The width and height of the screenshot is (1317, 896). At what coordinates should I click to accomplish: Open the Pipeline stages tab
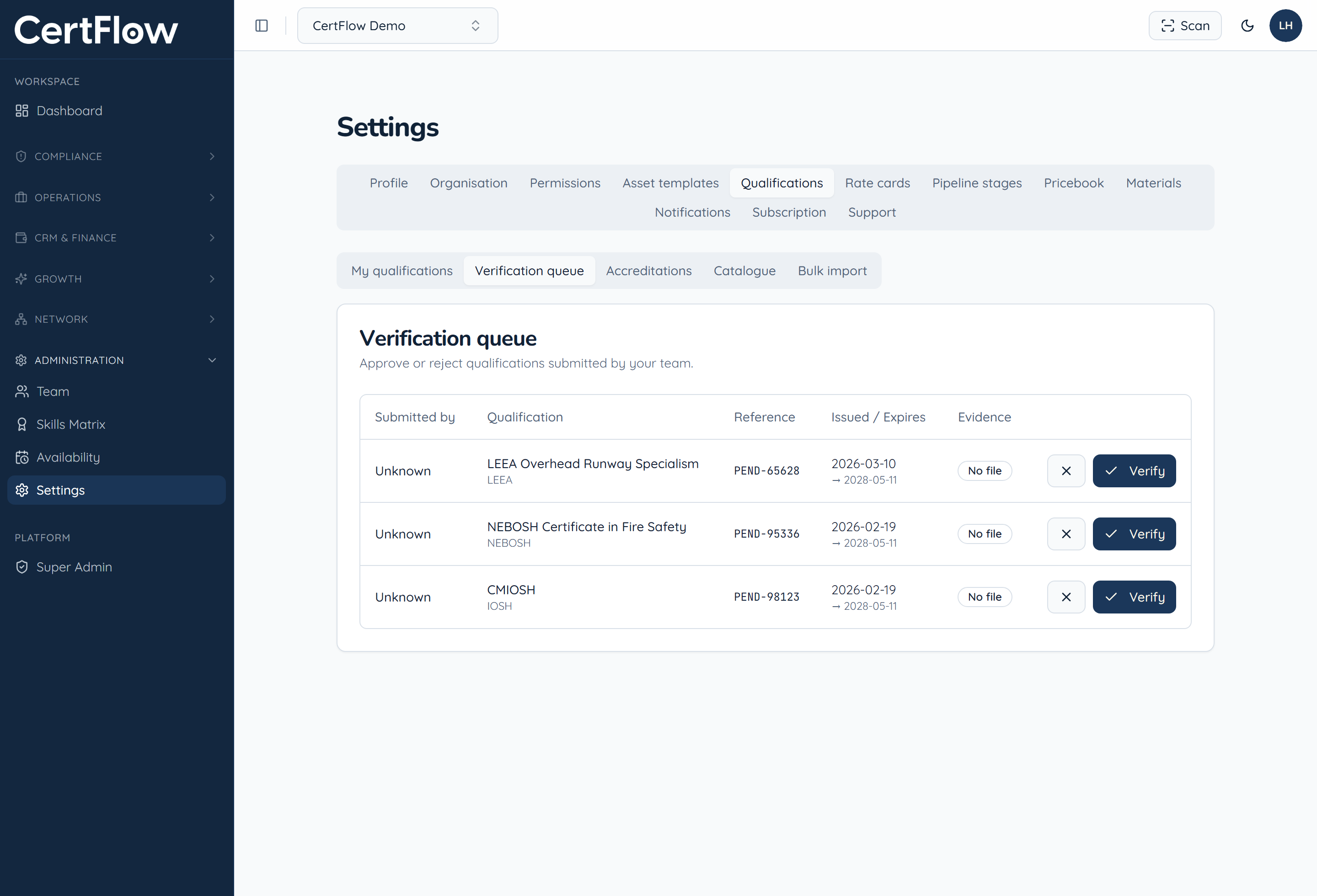pos(977,183)
